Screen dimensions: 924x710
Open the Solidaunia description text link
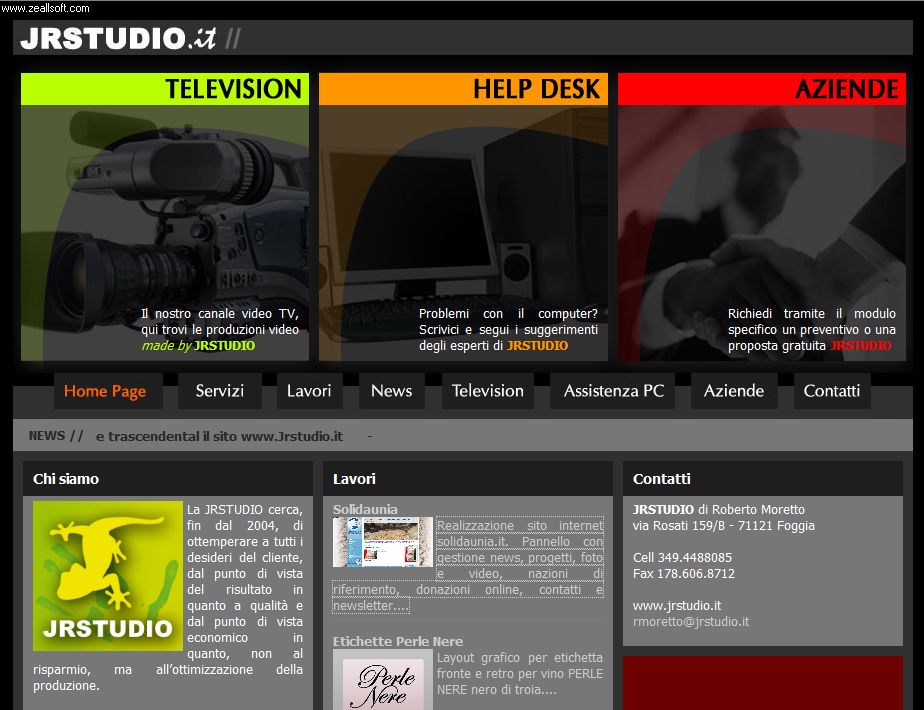click(468, 566)
